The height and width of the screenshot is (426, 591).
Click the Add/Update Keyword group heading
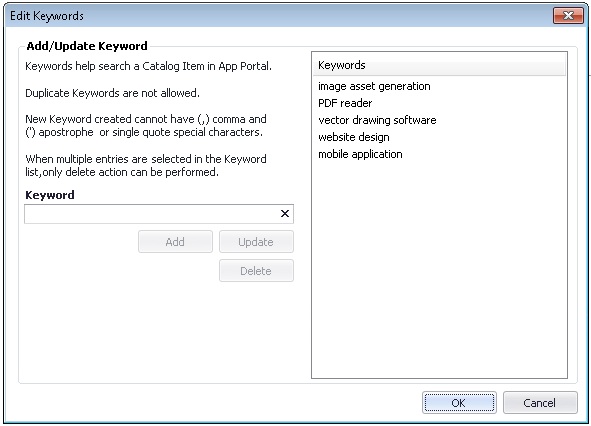click(x=87, y=46)
